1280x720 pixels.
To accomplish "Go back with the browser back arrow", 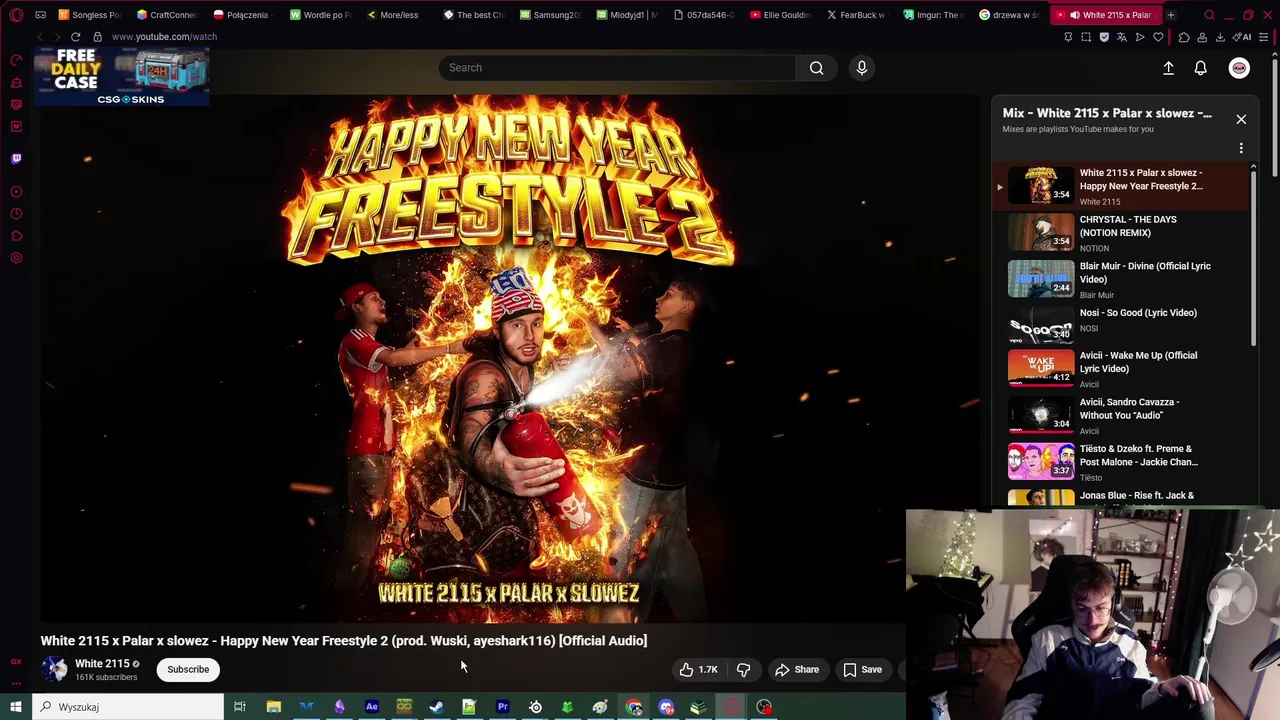I will [x=40, y=37].
